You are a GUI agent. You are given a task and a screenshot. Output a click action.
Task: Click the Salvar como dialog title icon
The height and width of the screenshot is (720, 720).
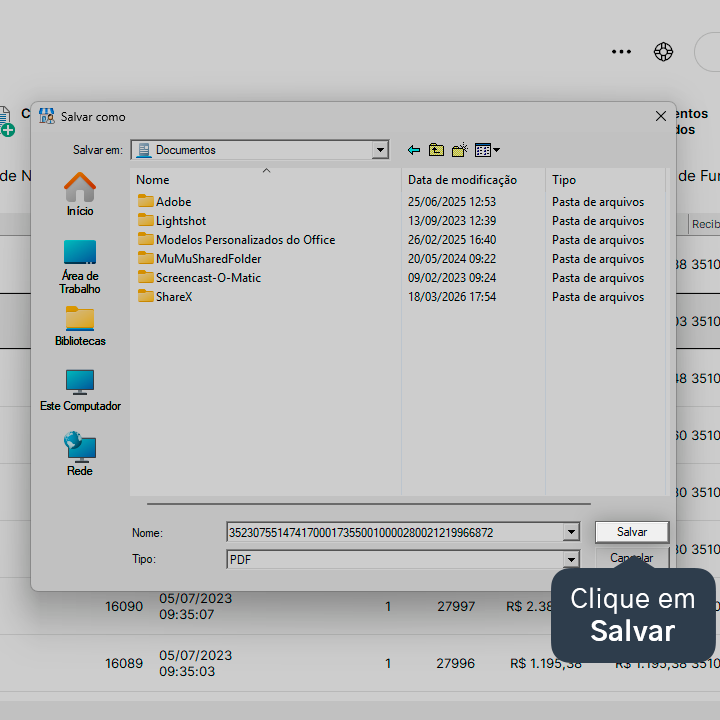click(46, 116)
